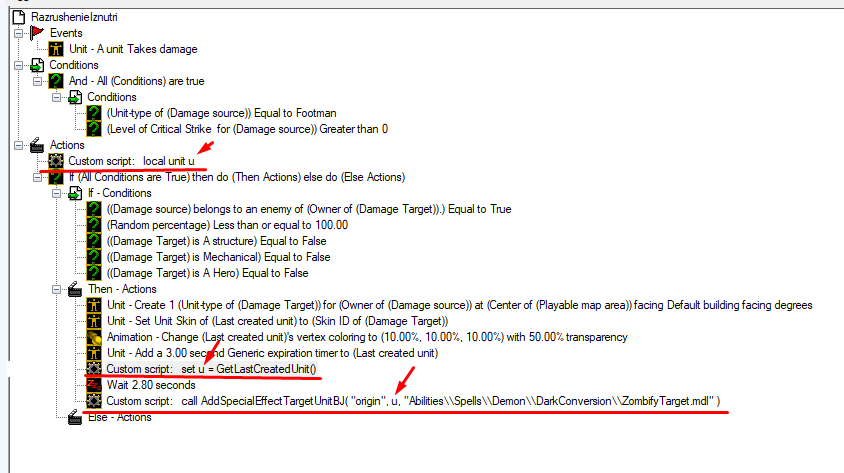
Task: Select the 'Add a 3.00 second' timer text
Action: [x=272, y=353]
